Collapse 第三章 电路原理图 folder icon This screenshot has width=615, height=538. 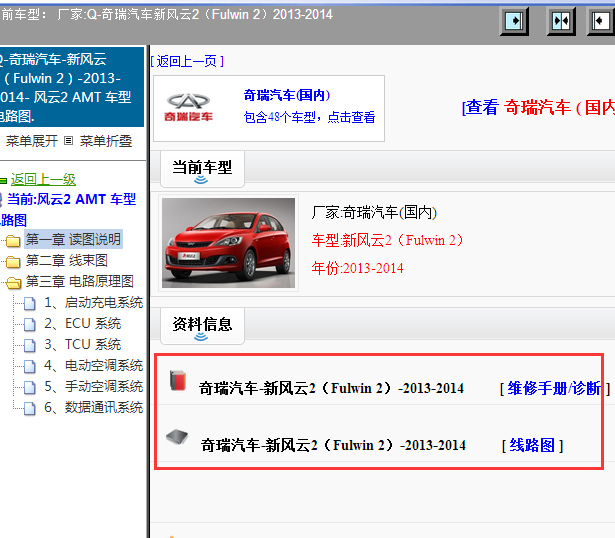pyautogui.click(x=13, y=283)
